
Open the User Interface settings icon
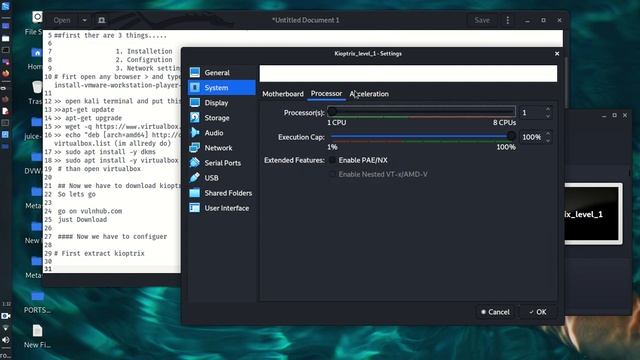coord(195,208)
